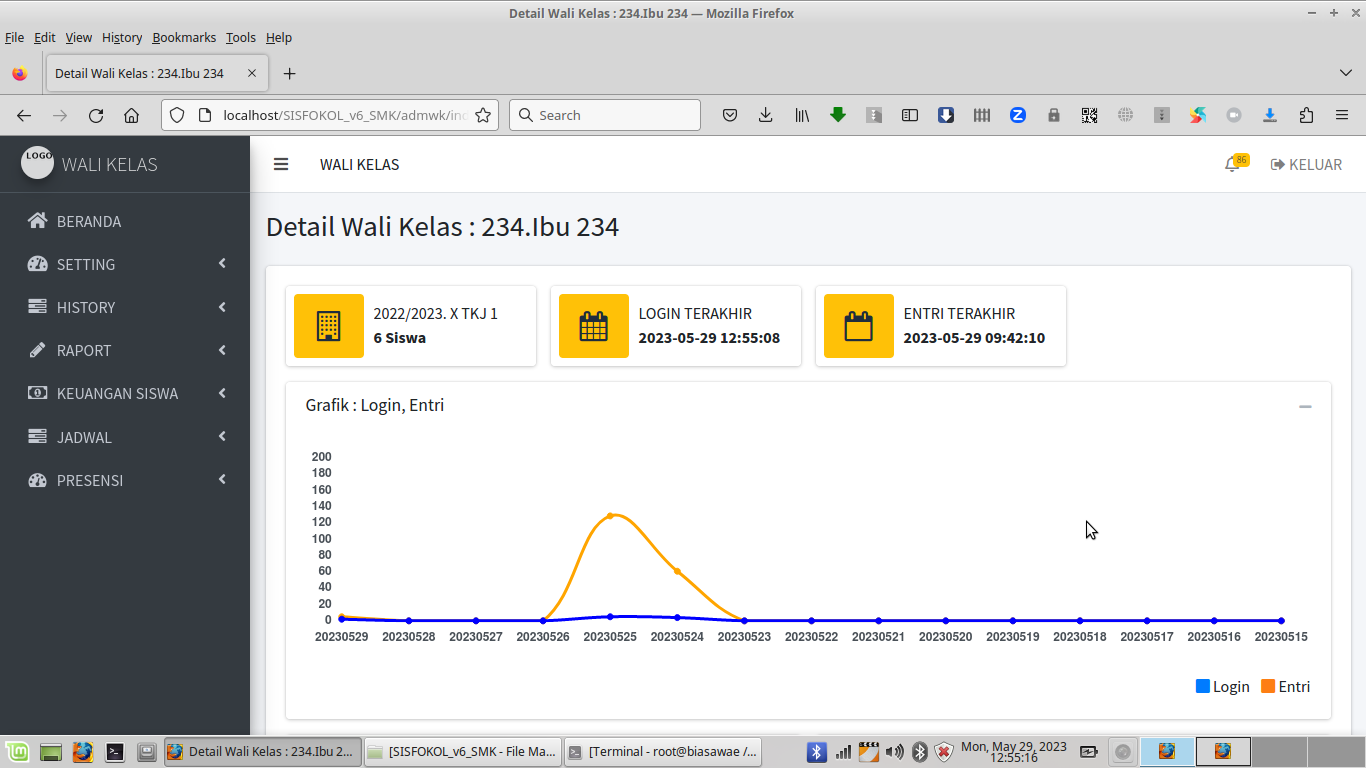
Task: Open notifications bell with 86 badge
Action: pos(1235,164)
